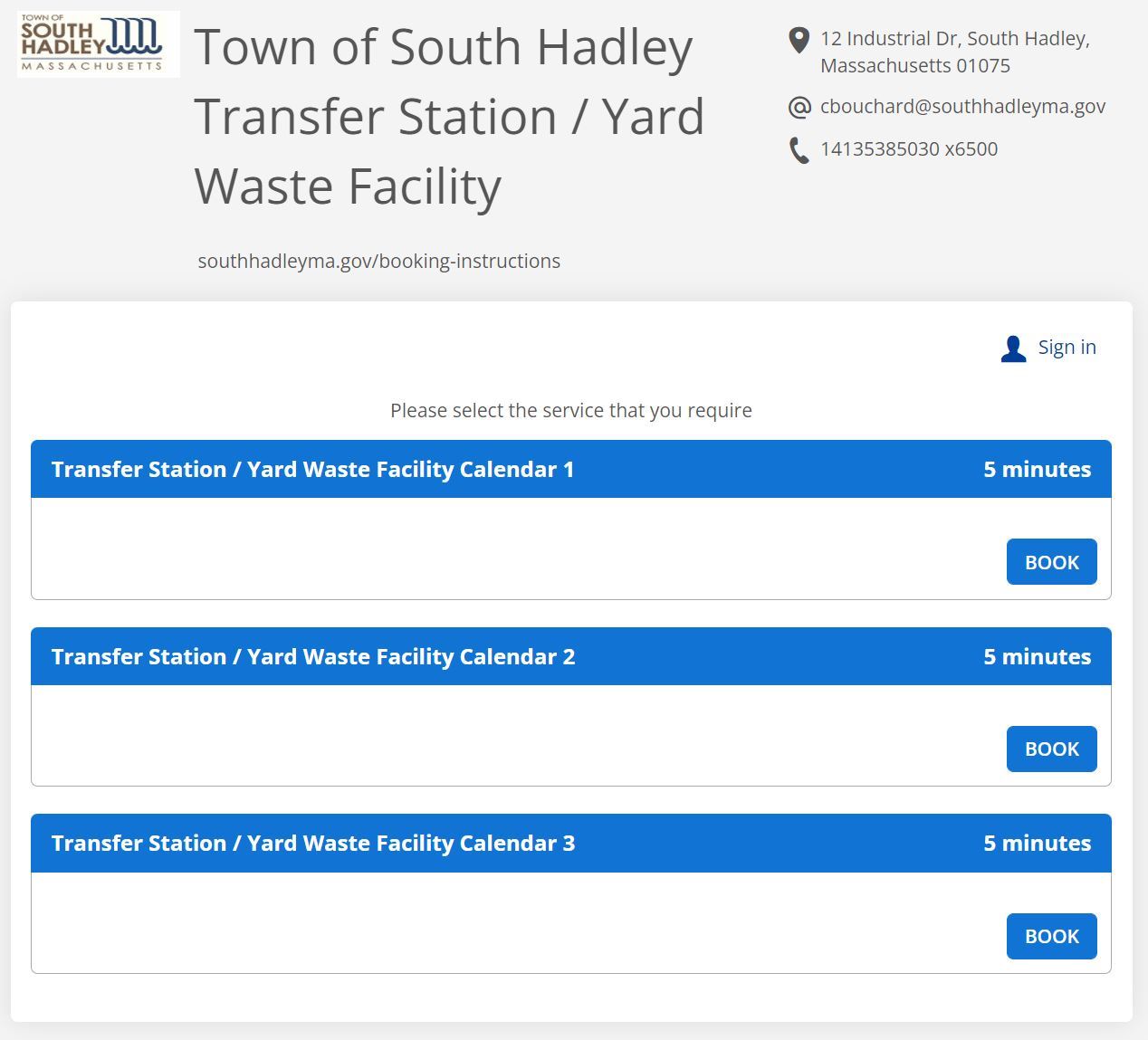The image size is (1148, 1040).
Task: Click the location pin icon
Action: pyautogui.click(x=799, y=41)
